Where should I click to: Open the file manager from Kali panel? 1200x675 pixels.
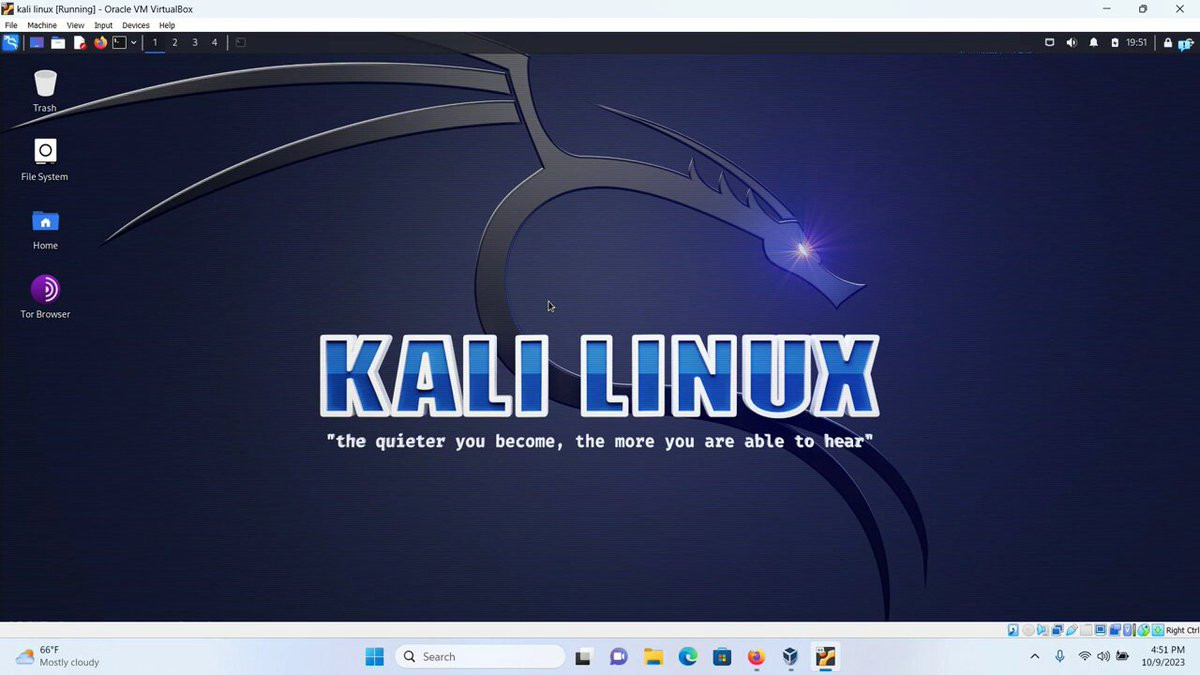coord(58,43)
